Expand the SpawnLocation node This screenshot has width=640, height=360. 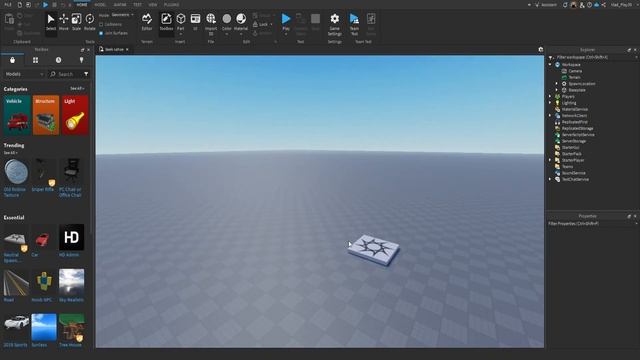(x=557, y=84)
